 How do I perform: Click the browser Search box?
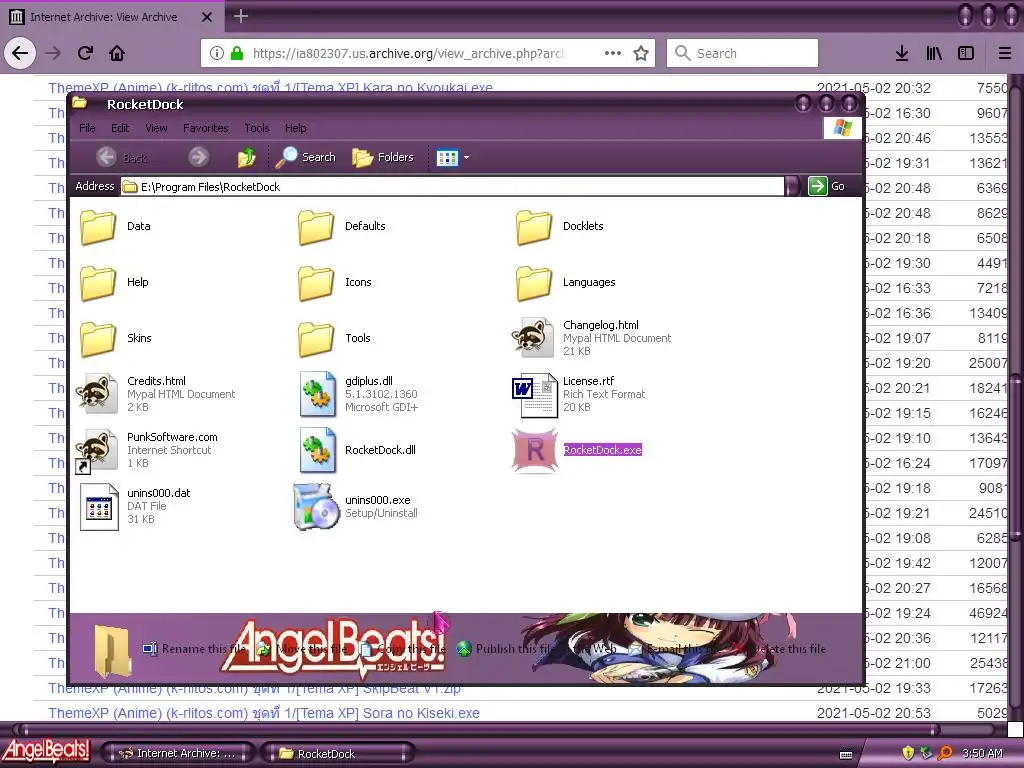tap(743, 53)
